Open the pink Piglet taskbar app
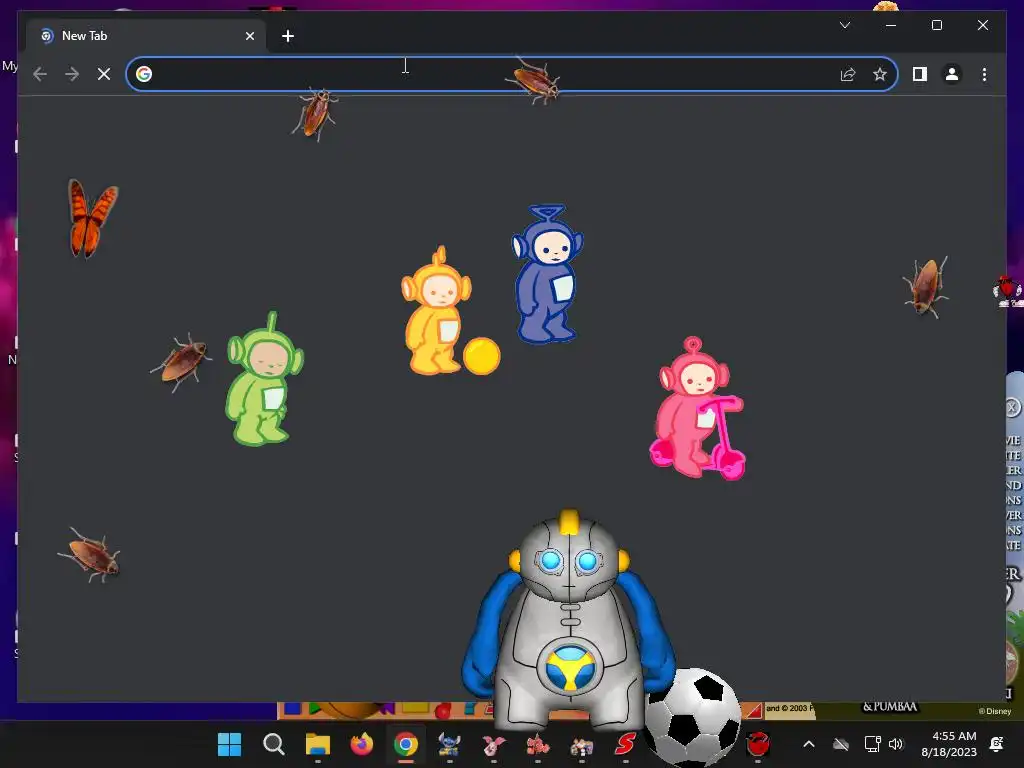The height and width of the screenshot is (768, 1024). pyautogui.click(x=494, y=744)
